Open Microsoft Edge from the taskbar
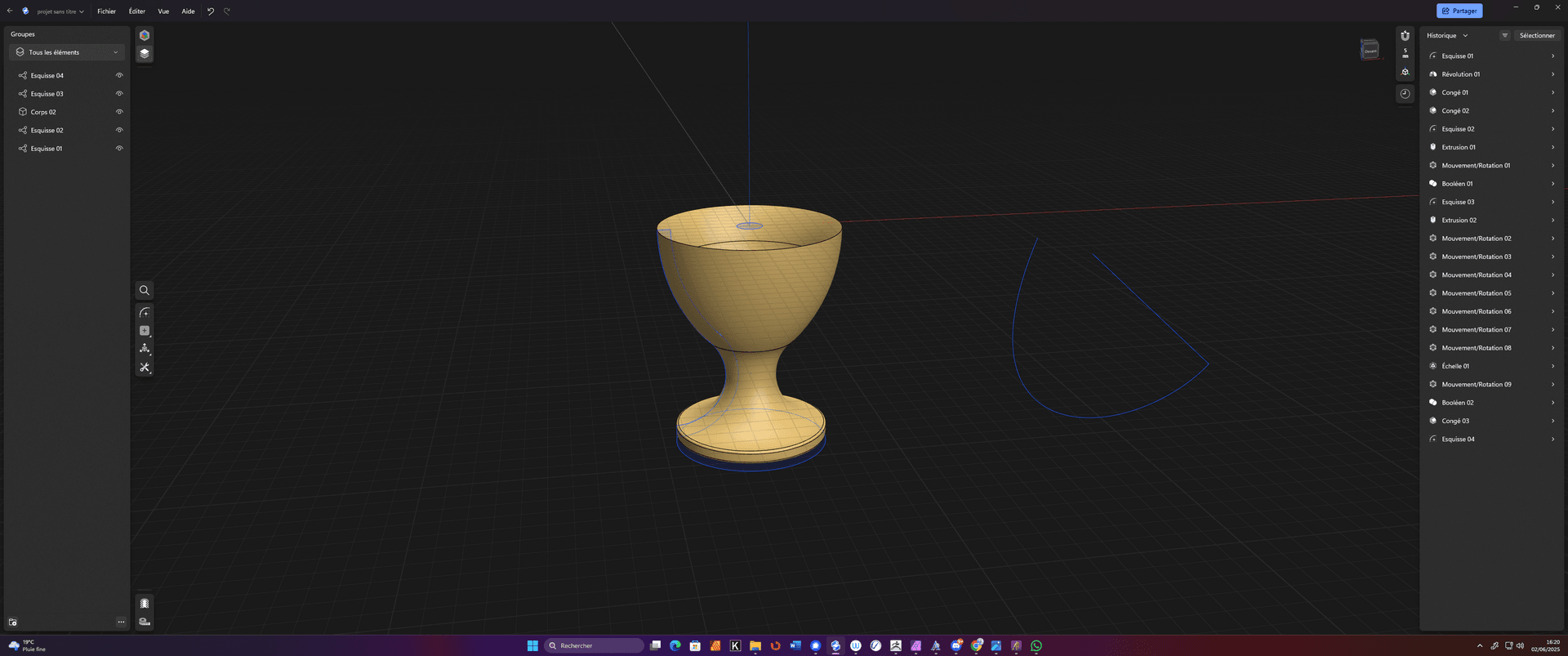This screenshot has width=1568, height=656. pos(675,645)
